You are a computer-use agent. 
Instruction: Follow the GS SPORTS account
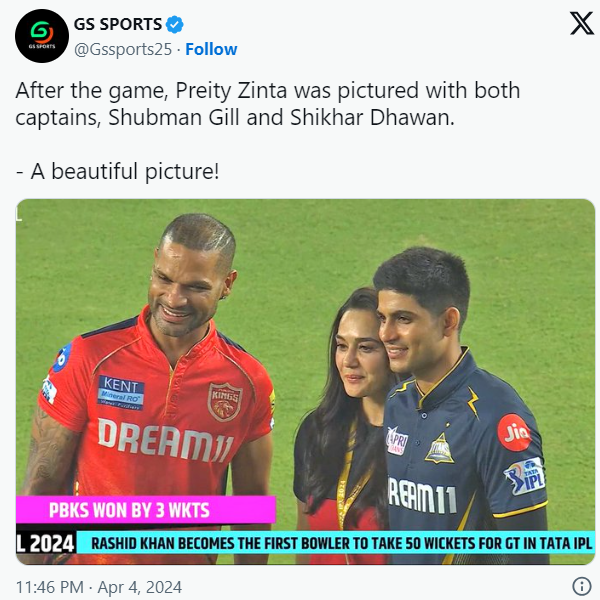(211, 49)
